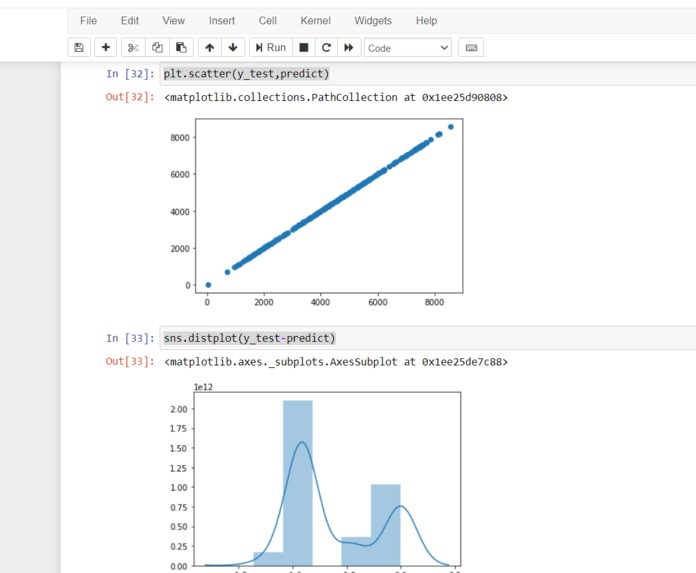The height and width of the screenshot is (573, 696).
Task: Click the Out[33] output prompt
Action: click(130, 362)
